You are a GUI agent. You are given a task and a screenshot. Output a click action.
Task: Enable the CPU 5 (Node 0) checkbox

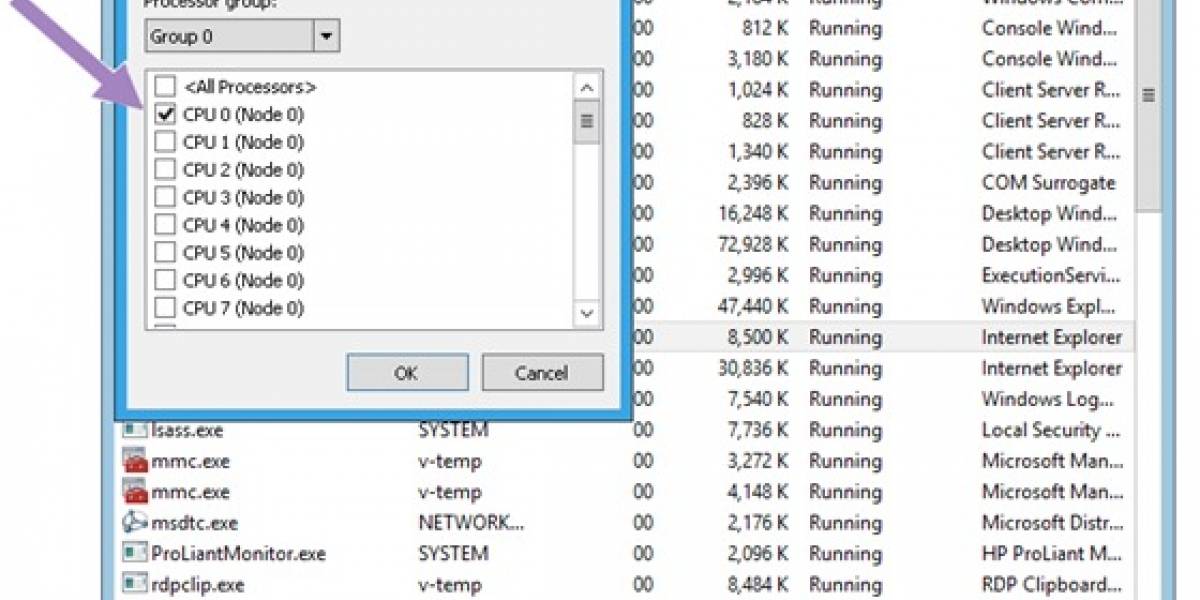click(165, 252)
